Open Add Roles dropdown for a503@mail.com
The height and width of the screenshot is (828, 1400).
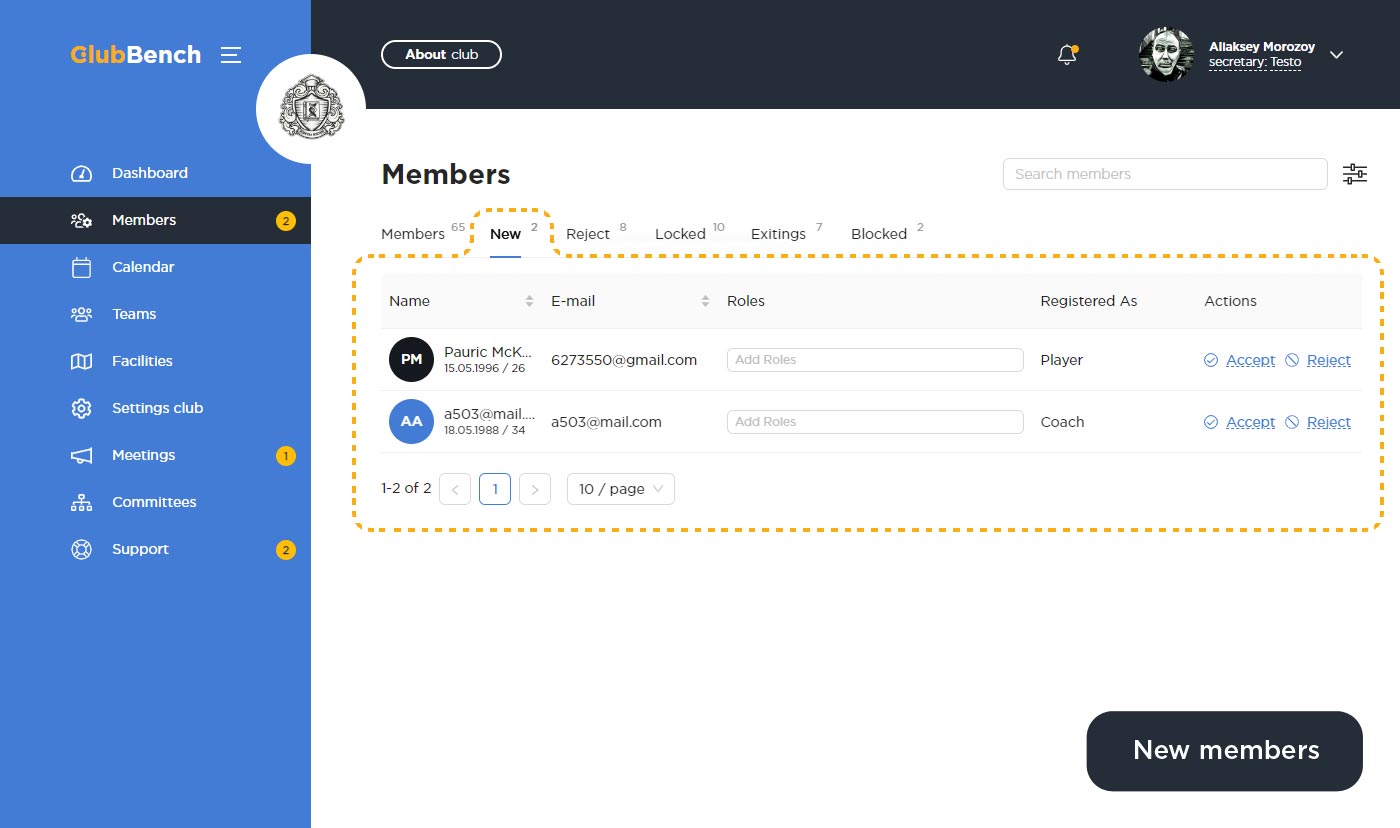point(874,422)
